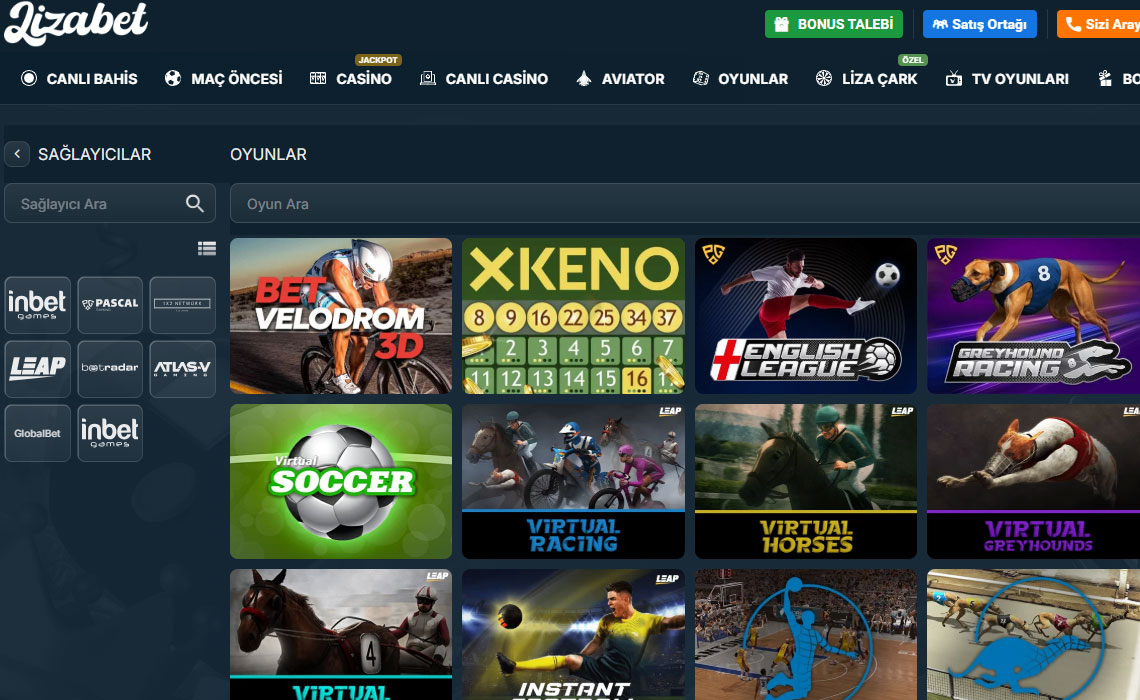Click the provider search magnifier icon
This screenshot has height=700, width=1140.
194,204
